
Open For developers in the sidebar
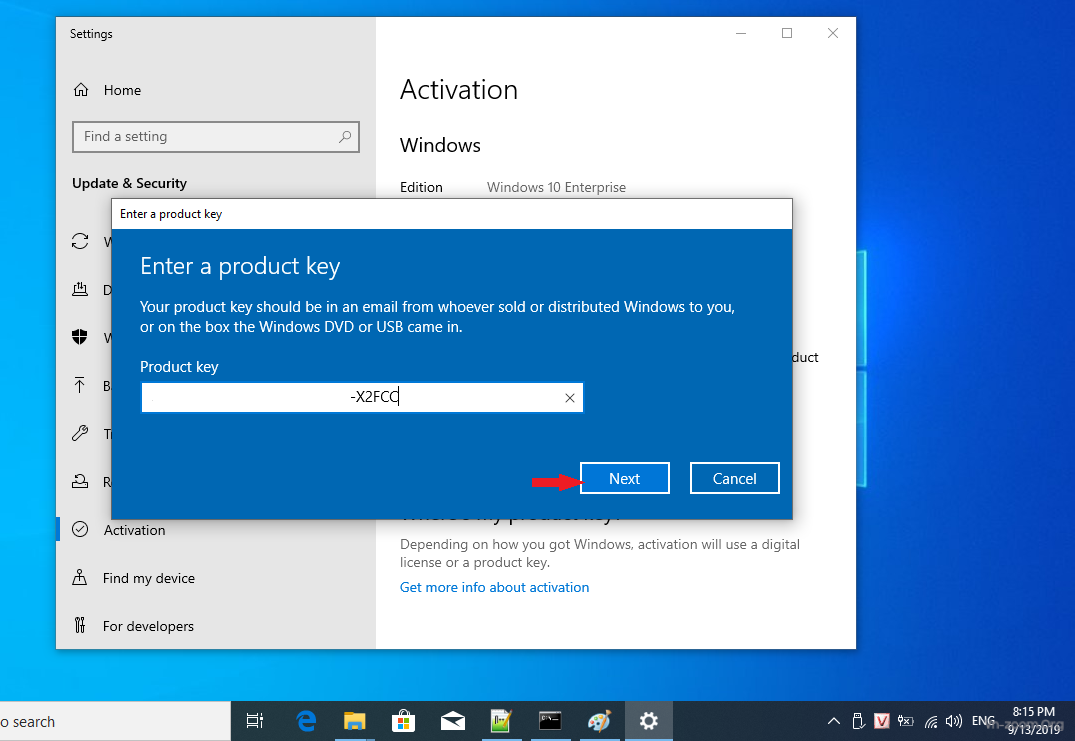[148, 626]
